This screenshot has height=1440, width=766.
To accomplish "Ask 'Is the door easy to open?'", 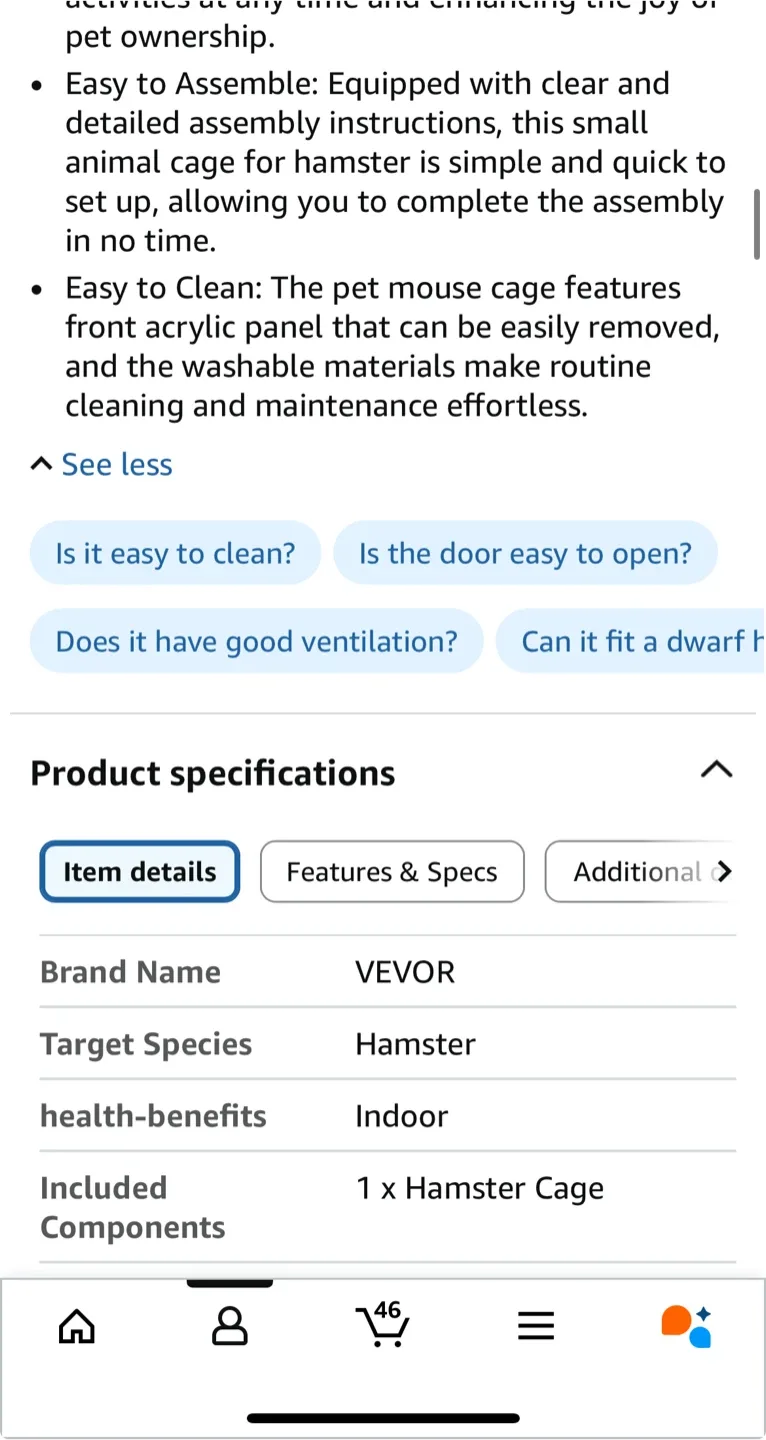I will [526, 553].
